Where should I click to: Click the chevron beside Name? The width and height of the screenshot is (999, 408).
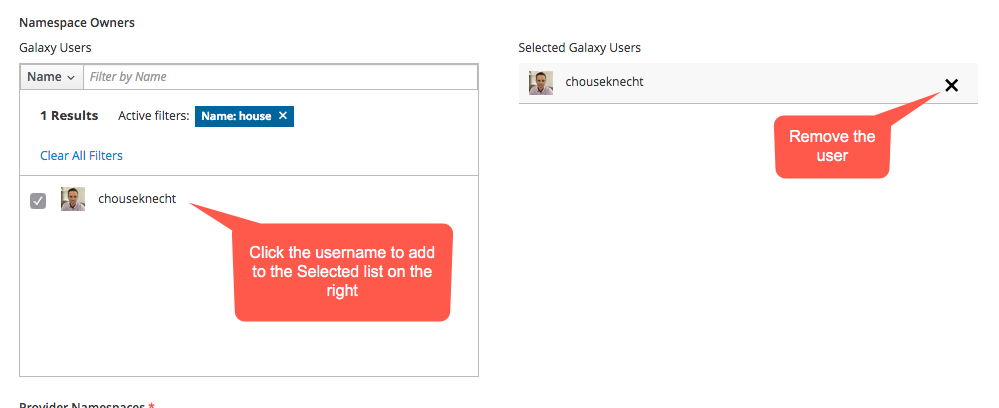click(x=71, y=78)
